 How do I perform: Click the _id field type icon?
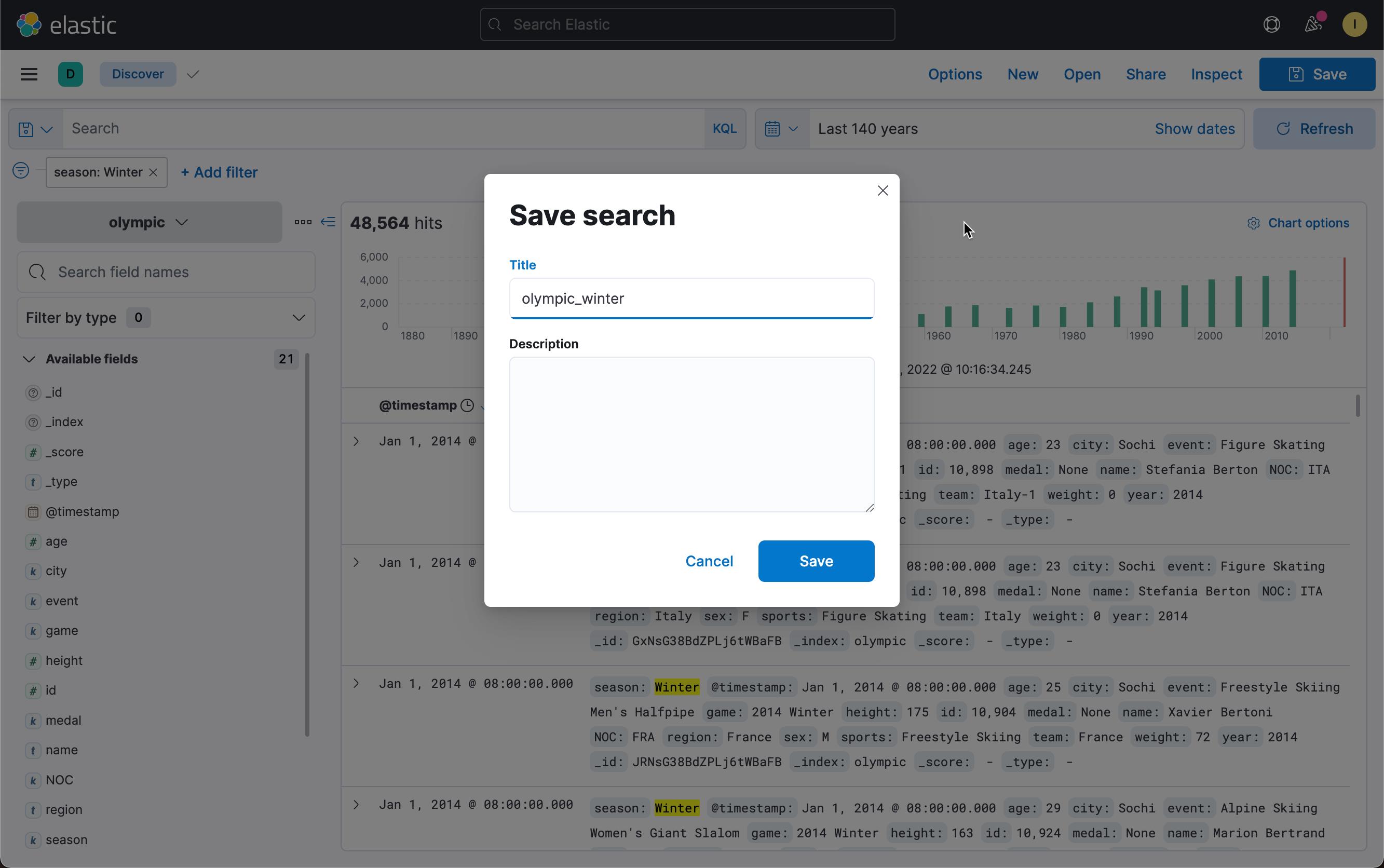[33, 392]
